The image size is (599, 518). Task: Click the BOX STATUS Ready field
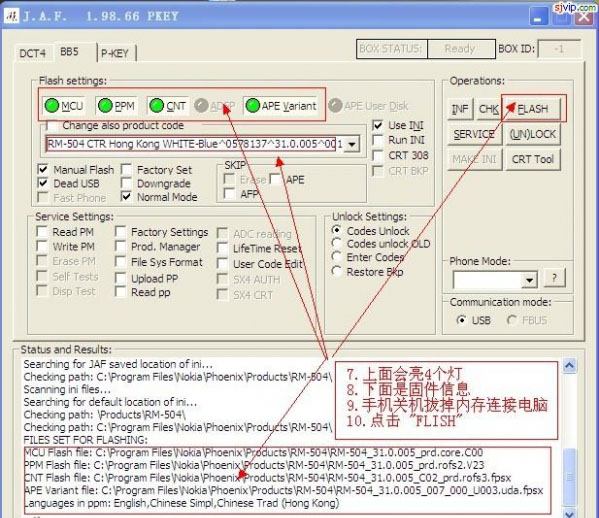click(461, 49)
